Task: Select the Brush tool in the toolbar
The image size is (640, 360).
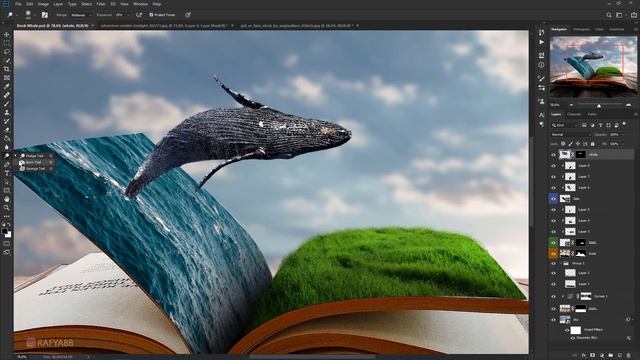Action: tap(7, 104)
